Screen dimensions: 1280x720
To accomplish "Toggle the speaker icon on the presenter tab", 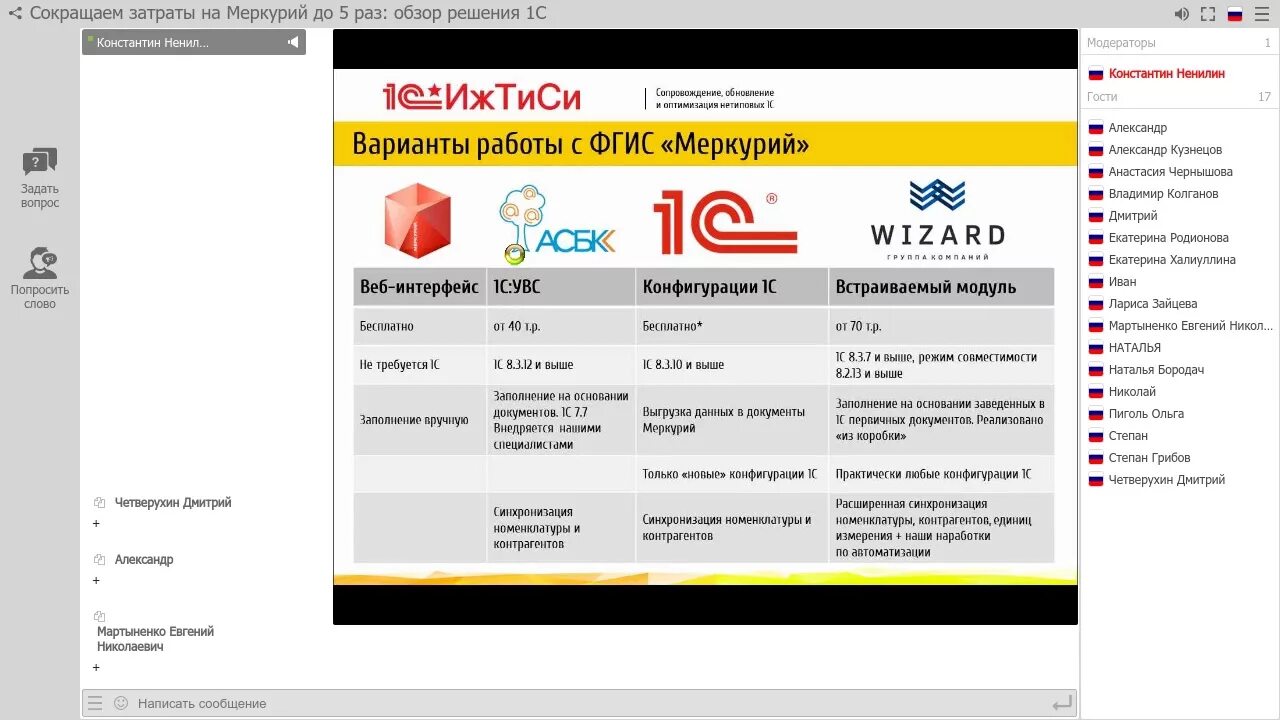I will tap(293, 42).
